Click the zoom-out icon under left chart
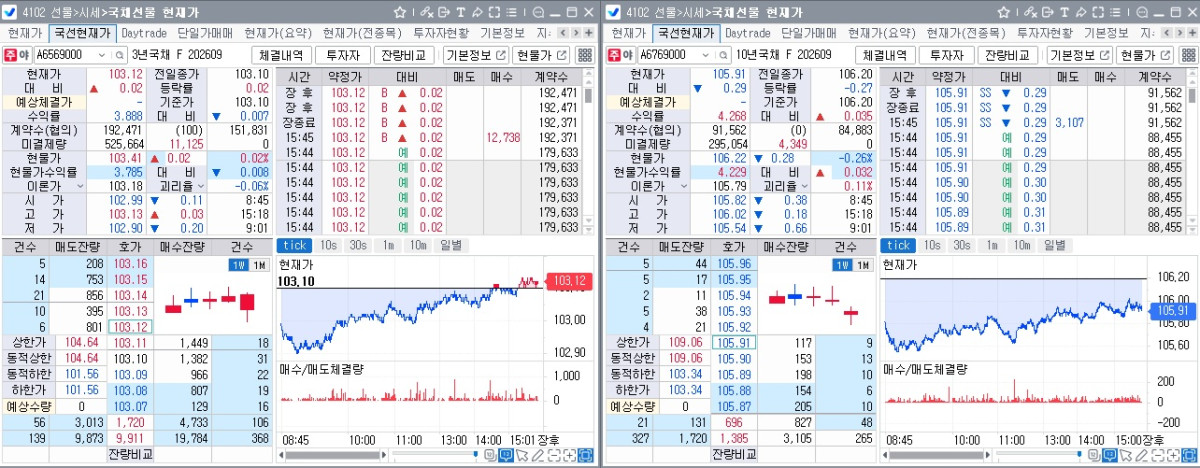1200x468 pixels. tap(554, 455)
